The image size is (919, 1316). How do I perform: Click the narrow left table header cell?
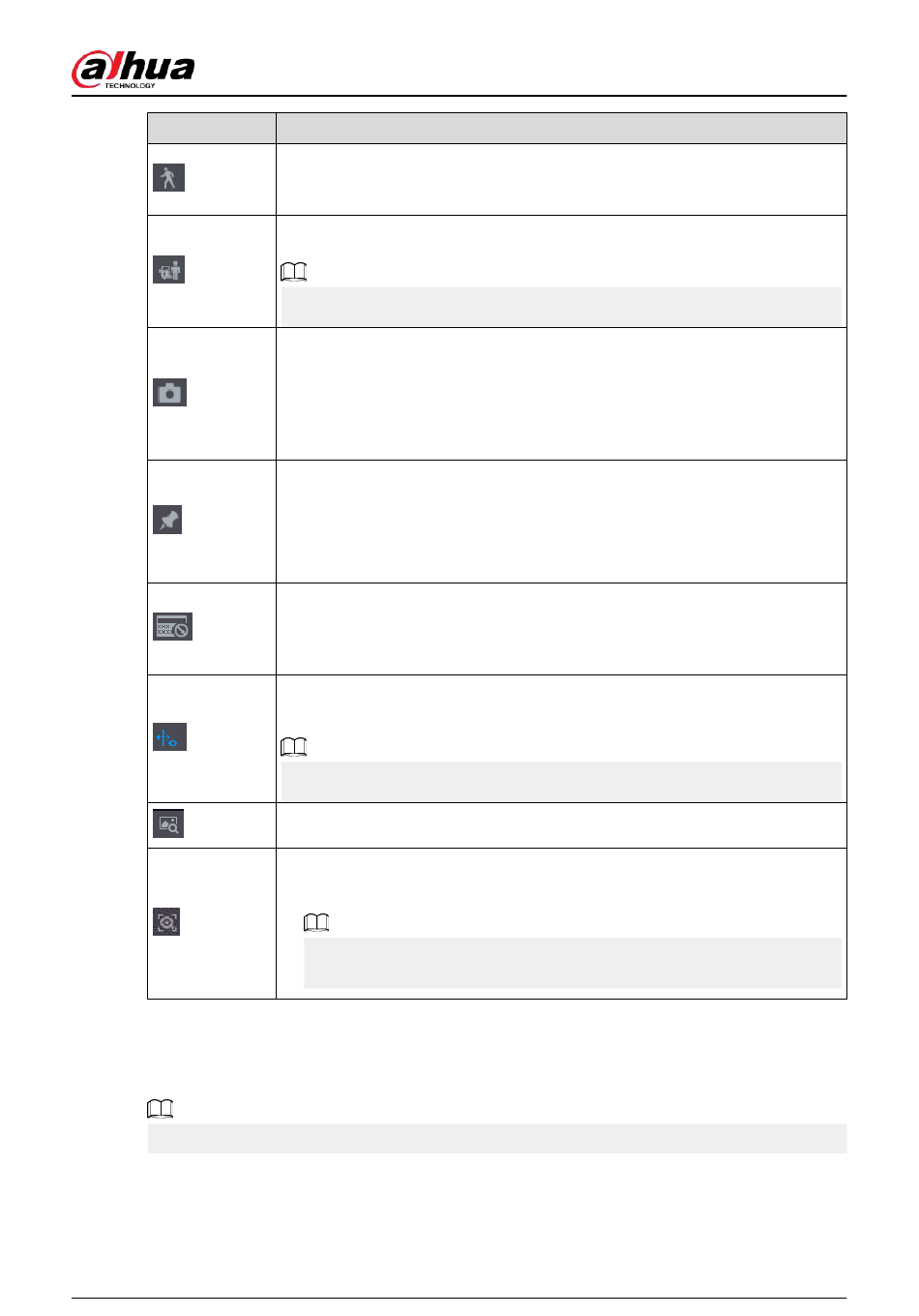(212, 129)
